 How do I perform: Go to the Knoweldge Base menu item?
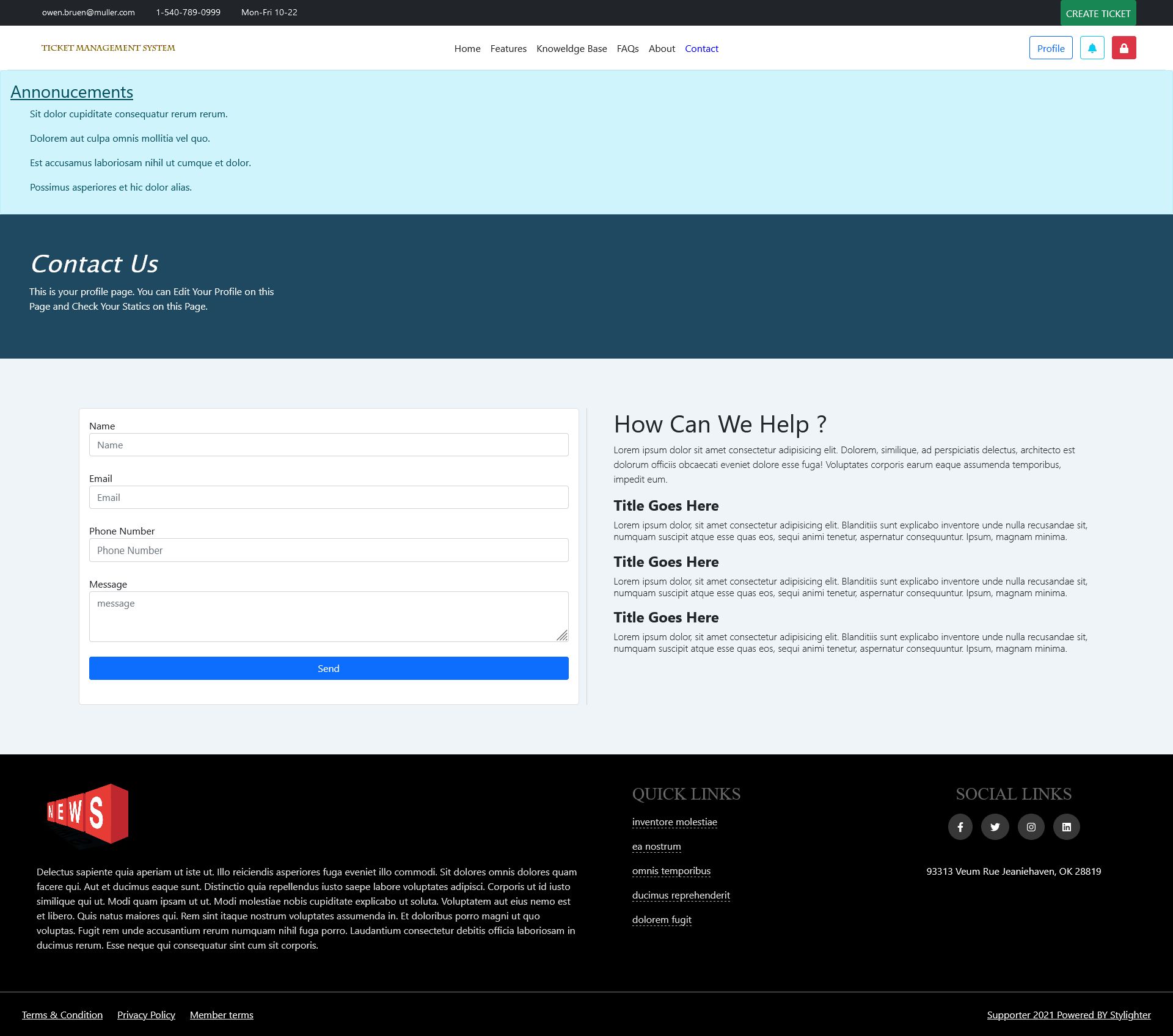coord(571,49)
